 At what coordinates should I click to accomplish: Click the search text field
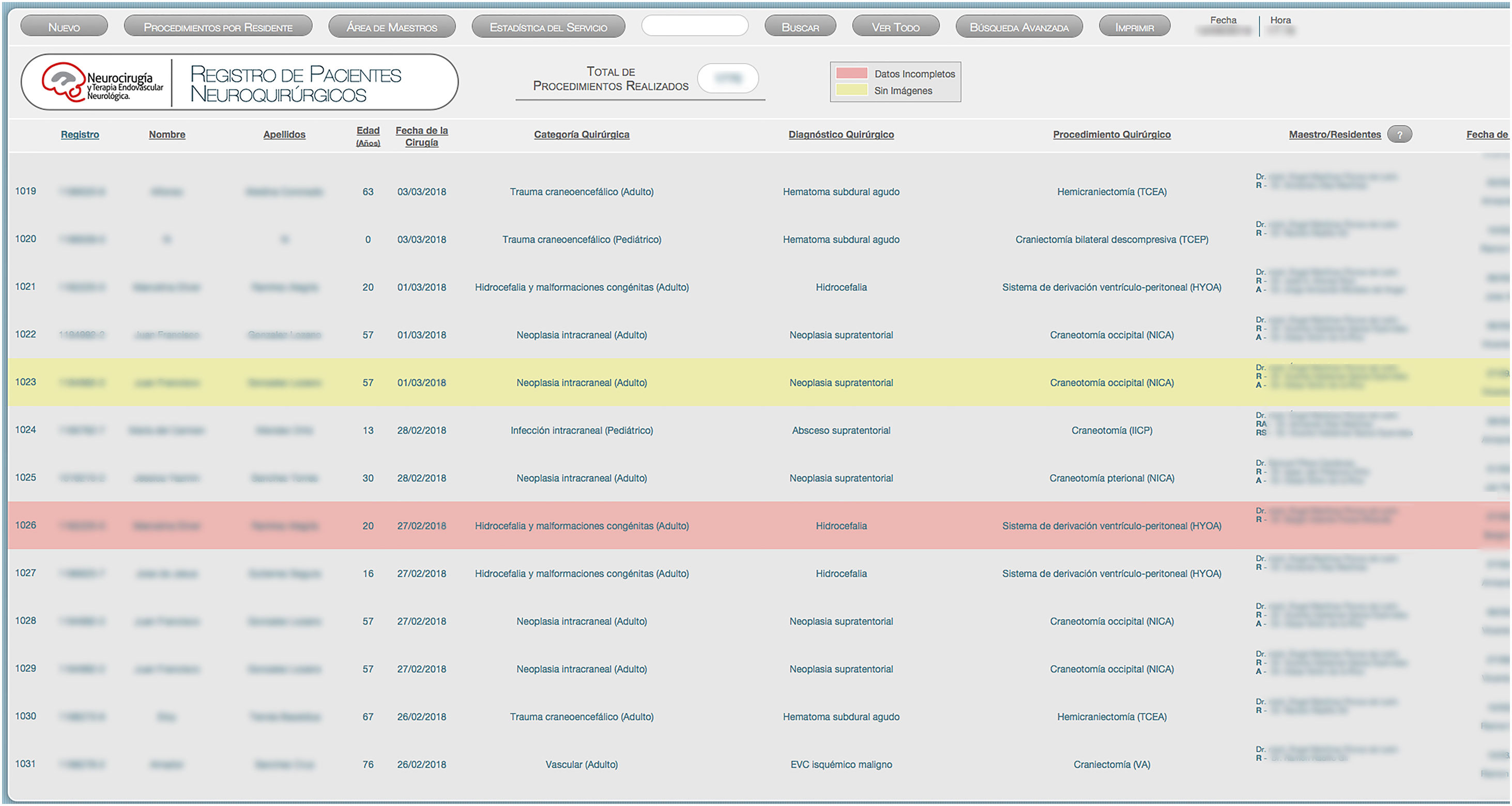694,26
